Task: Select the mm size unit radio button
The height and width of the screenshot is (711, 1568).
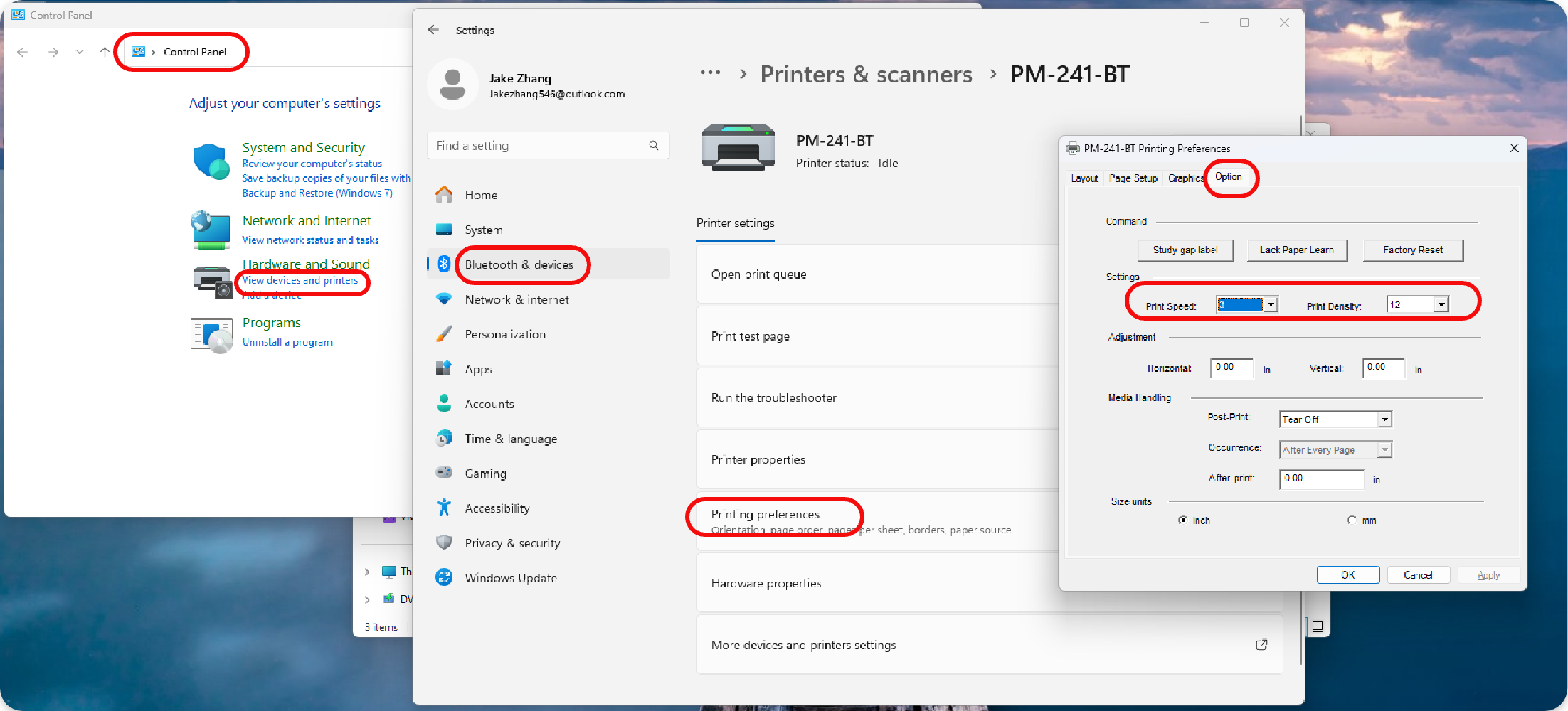Action: (1352, 520)
